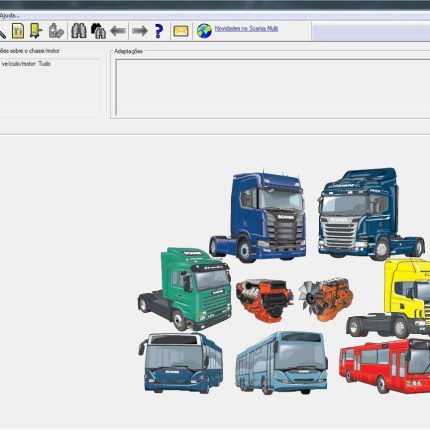
Task: Click the binoculars with cloud icon
Action: (98, 31)
